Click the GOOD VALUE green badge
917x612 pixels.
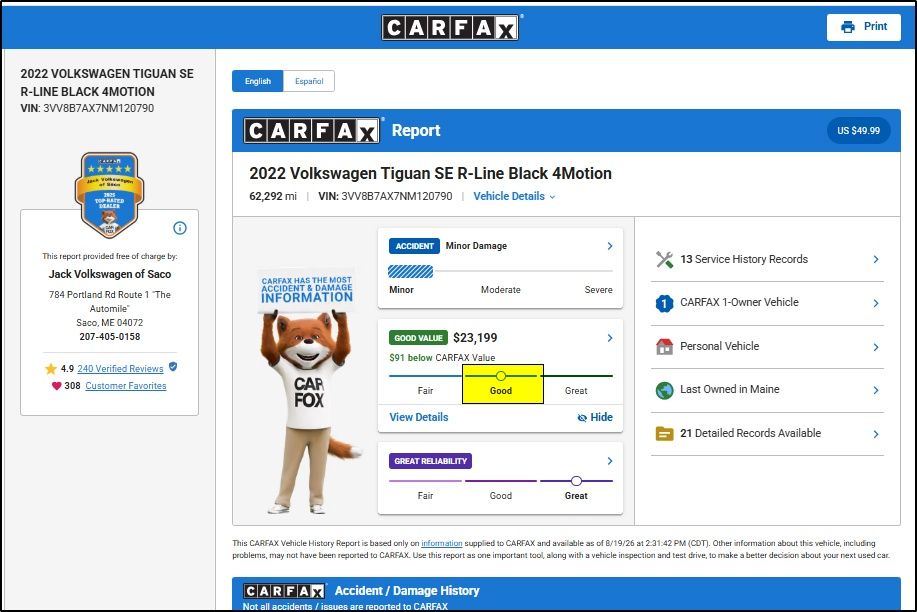418,338
